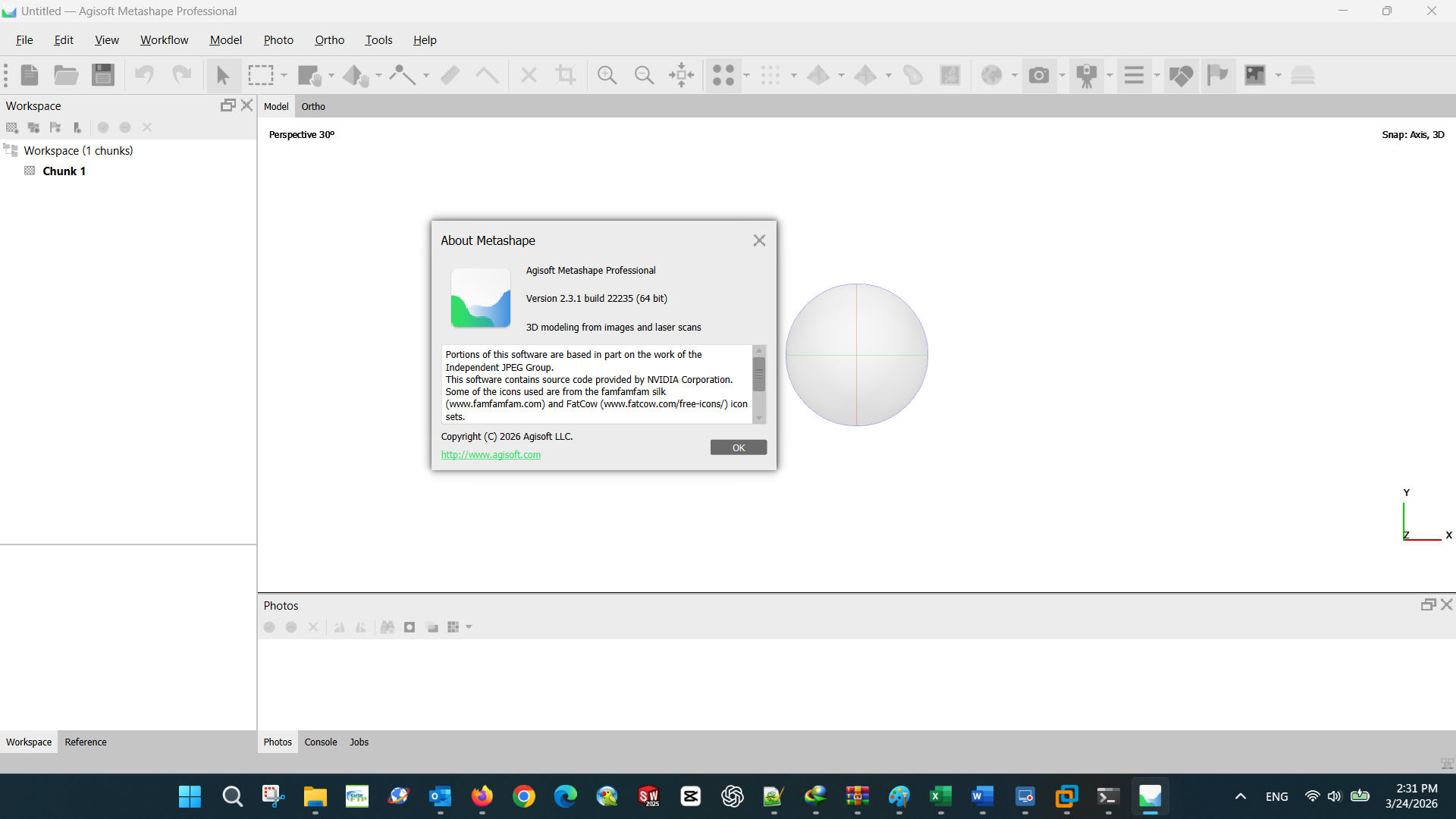Choose the Rectangle Selection tool
This screenshot has width=1456, height=819.
click(x=261, y=75)
